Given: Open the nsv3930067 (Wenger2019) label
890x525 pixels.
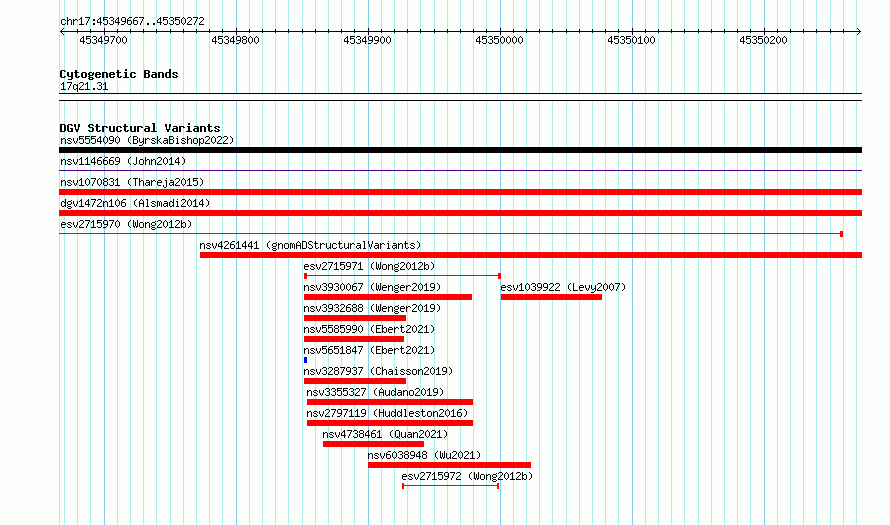Looking at the screenshot, I should pos(372,287).
